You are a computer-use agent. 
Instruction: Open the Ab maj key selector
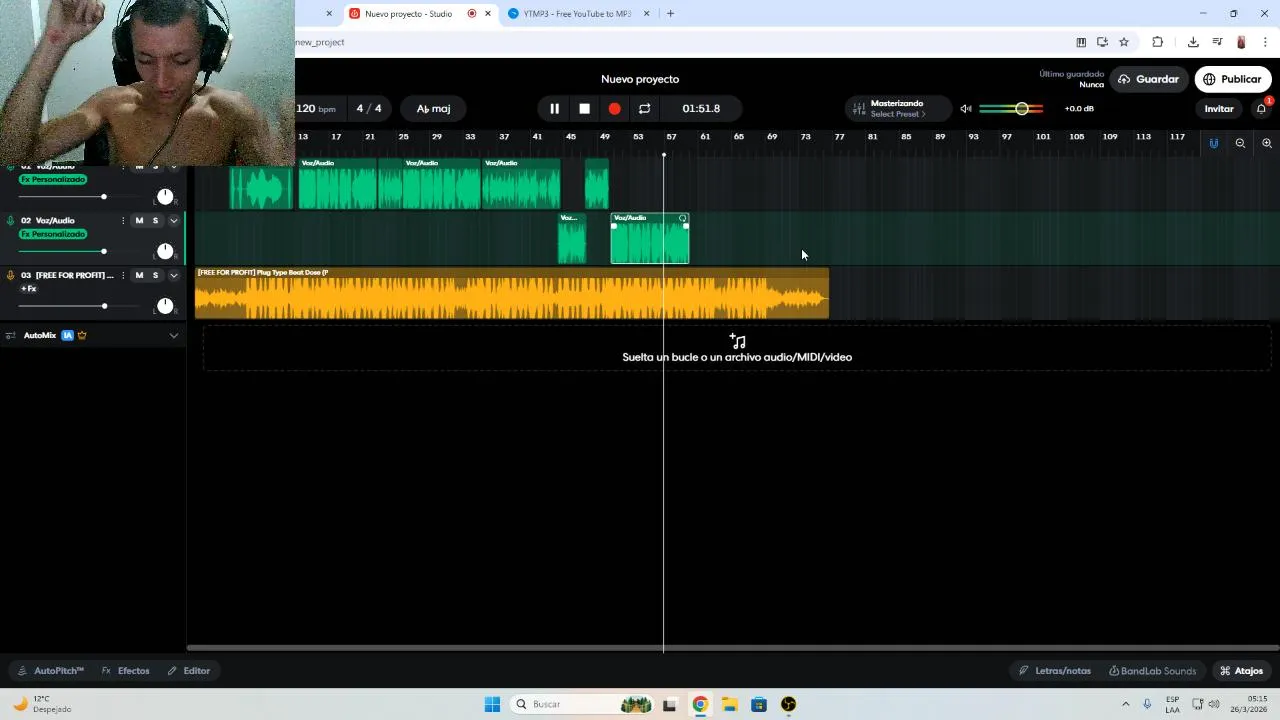pos(433,108)
